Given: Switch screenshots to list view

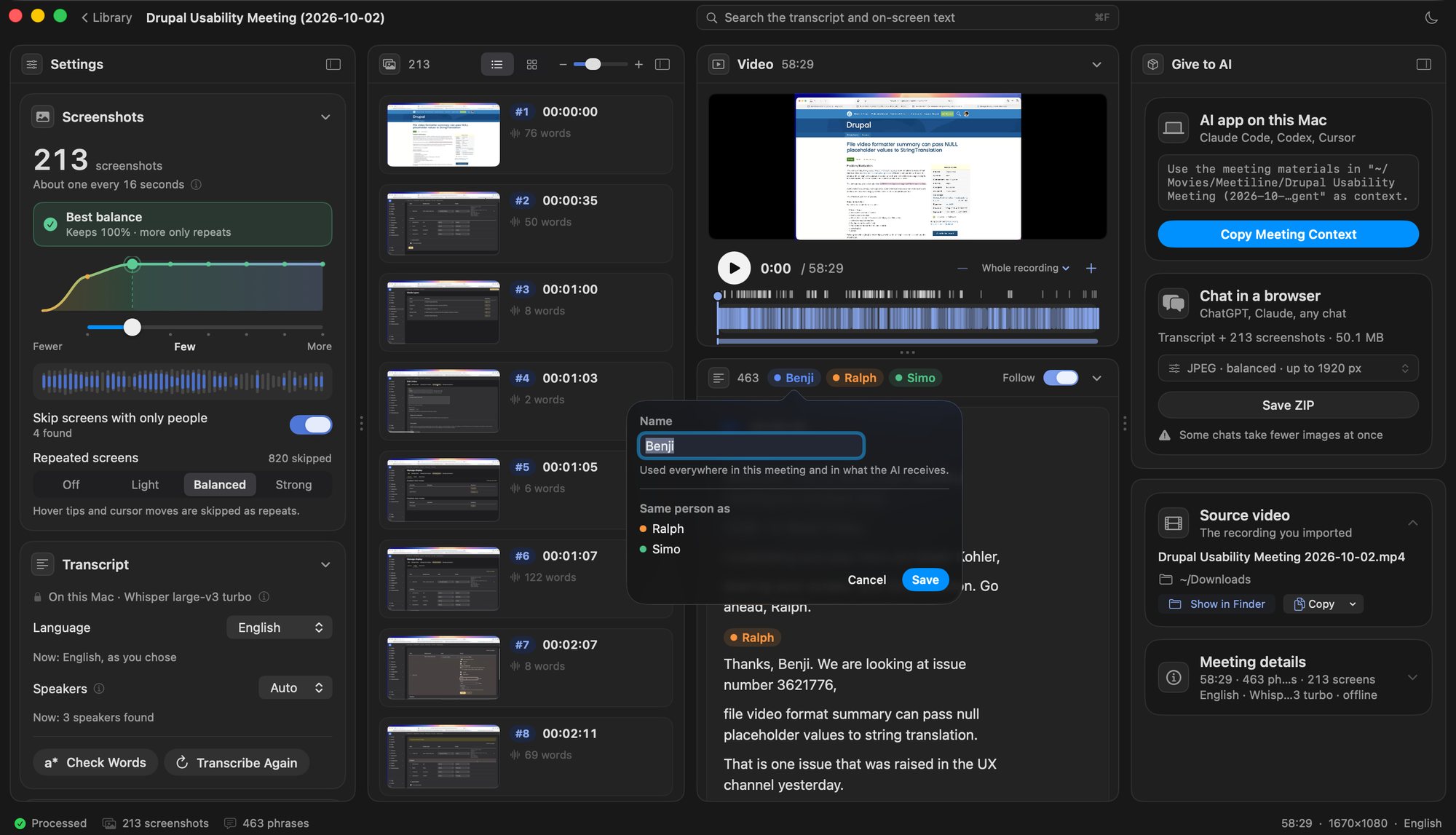Looking at the screenshot, I should [497, 64].
